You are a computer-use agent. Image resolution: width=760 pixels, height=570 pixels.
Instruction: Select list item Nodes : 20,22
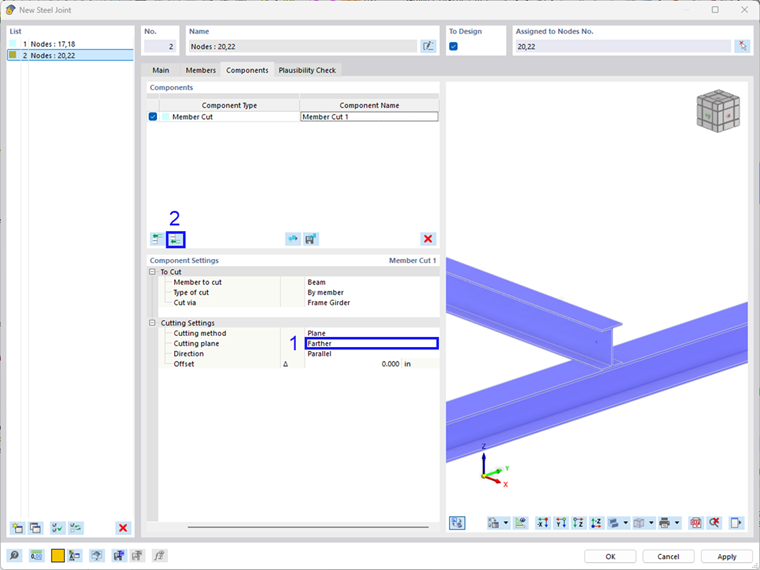pyautogui.click(x=70, y=55)
